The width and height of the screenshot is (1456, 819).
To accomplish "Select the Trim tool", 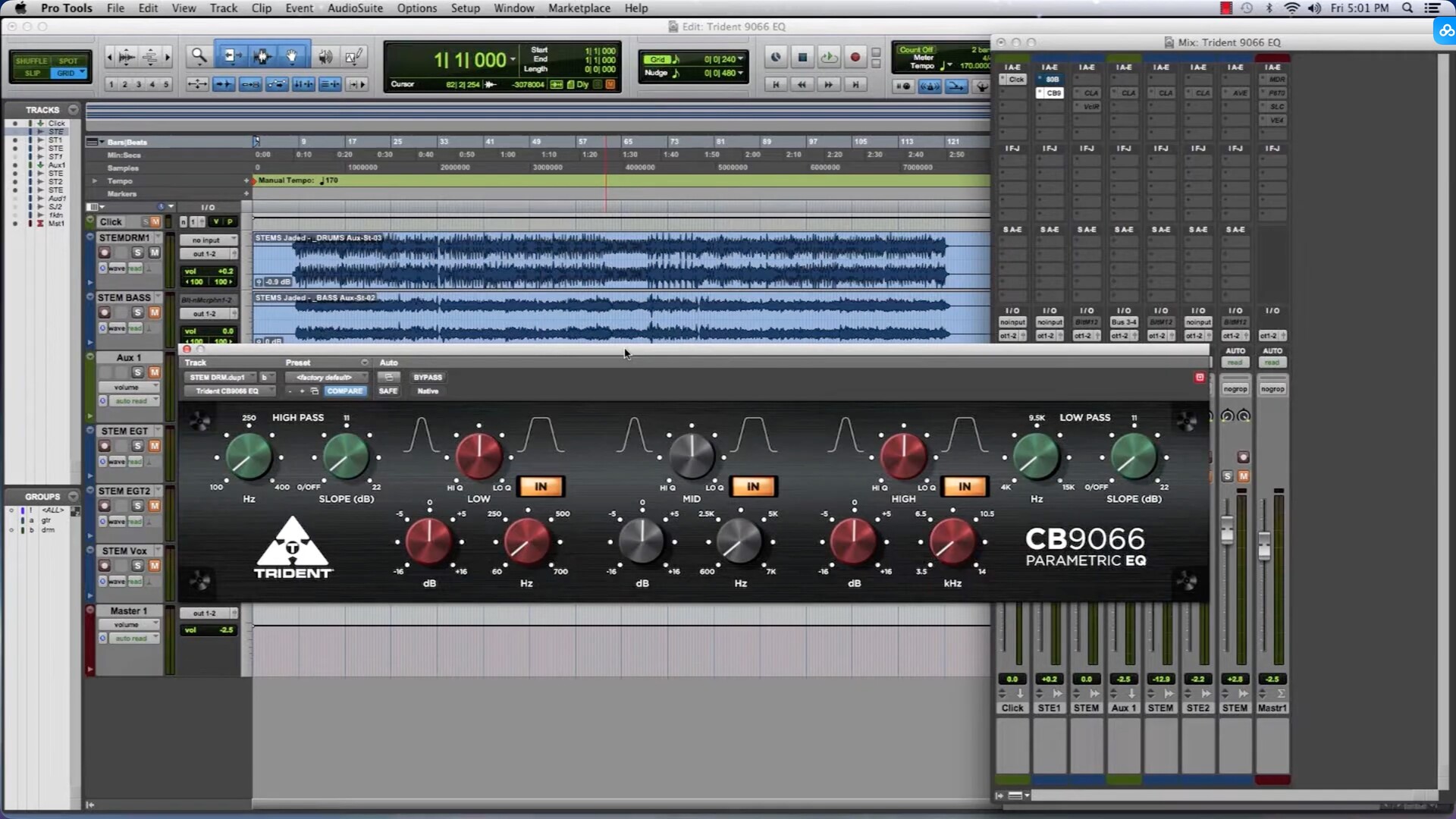I will pos(231,56).
